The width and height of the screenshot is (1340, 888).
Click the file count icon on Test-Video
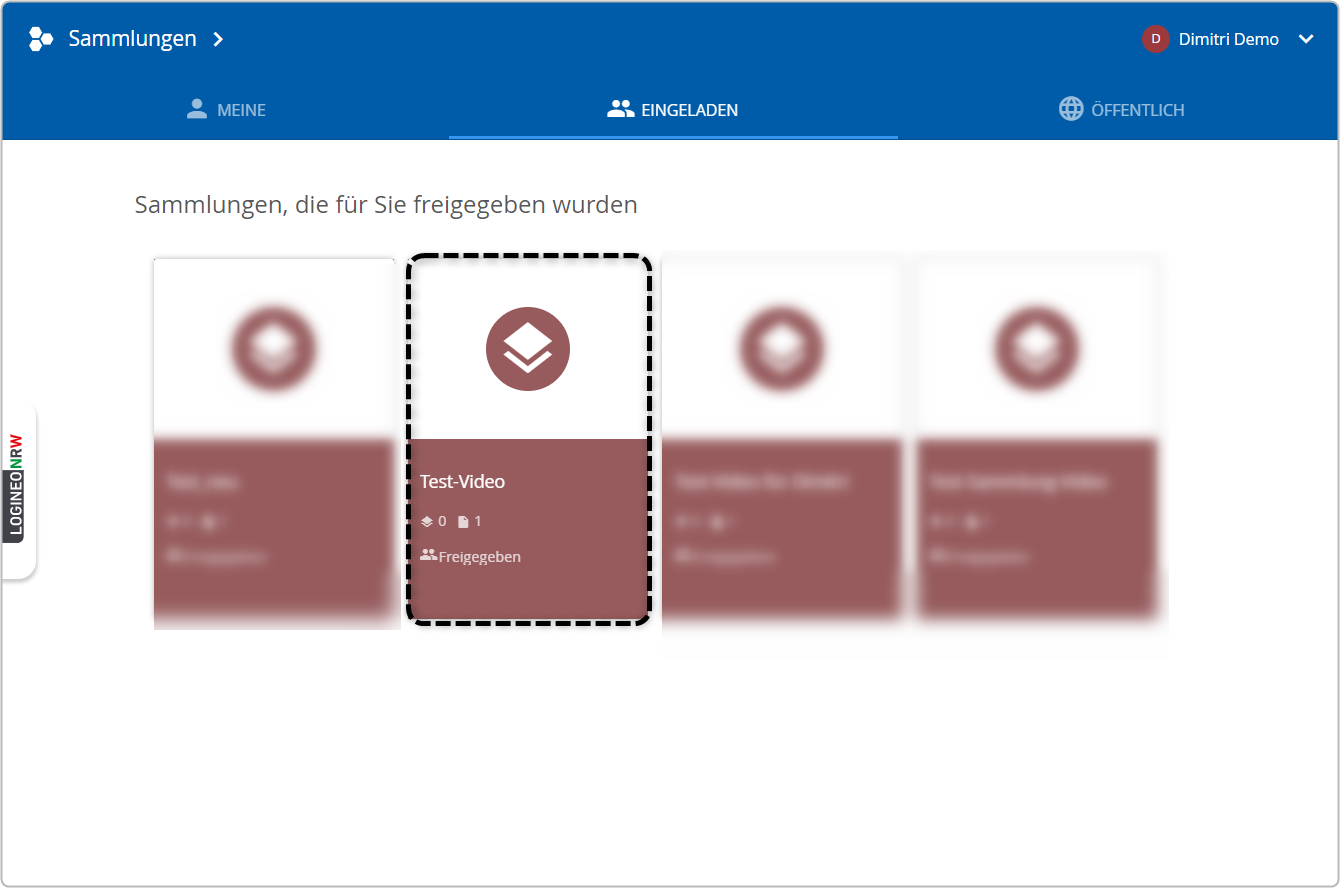pyautogui.click(x=463, y=521)
